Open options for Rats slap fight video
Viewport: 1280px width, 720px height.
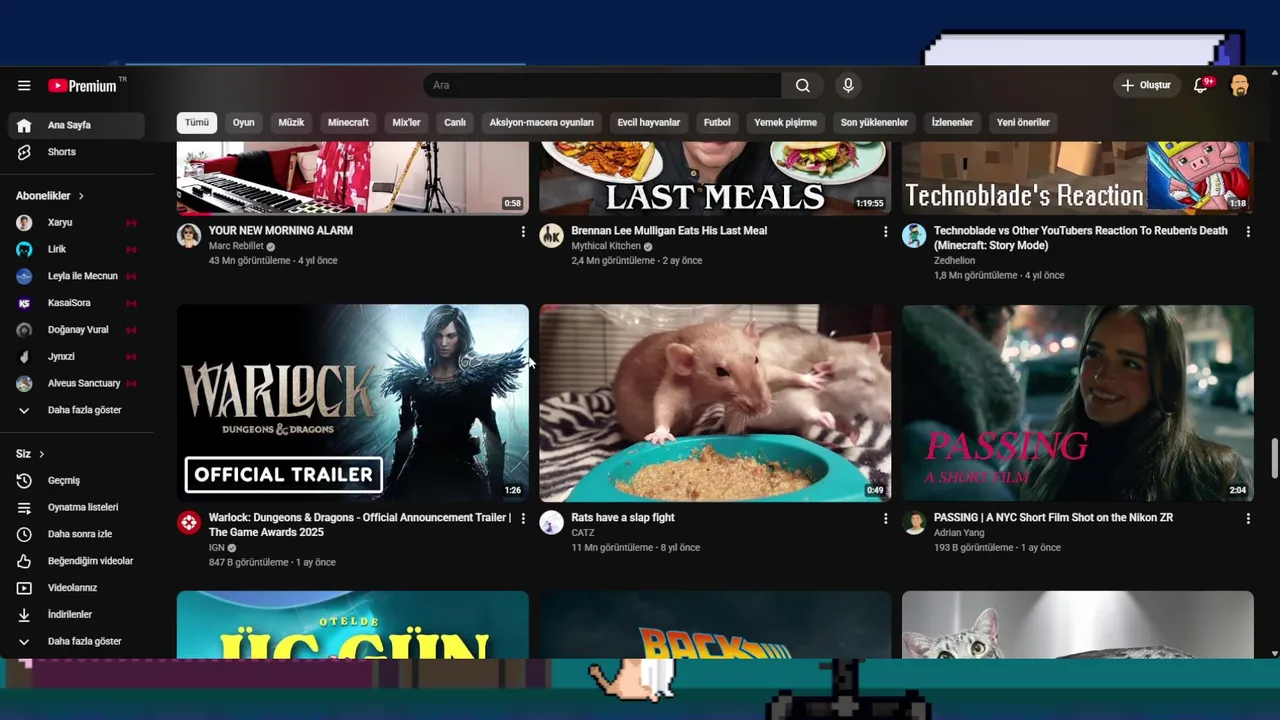tap(885, 518)
